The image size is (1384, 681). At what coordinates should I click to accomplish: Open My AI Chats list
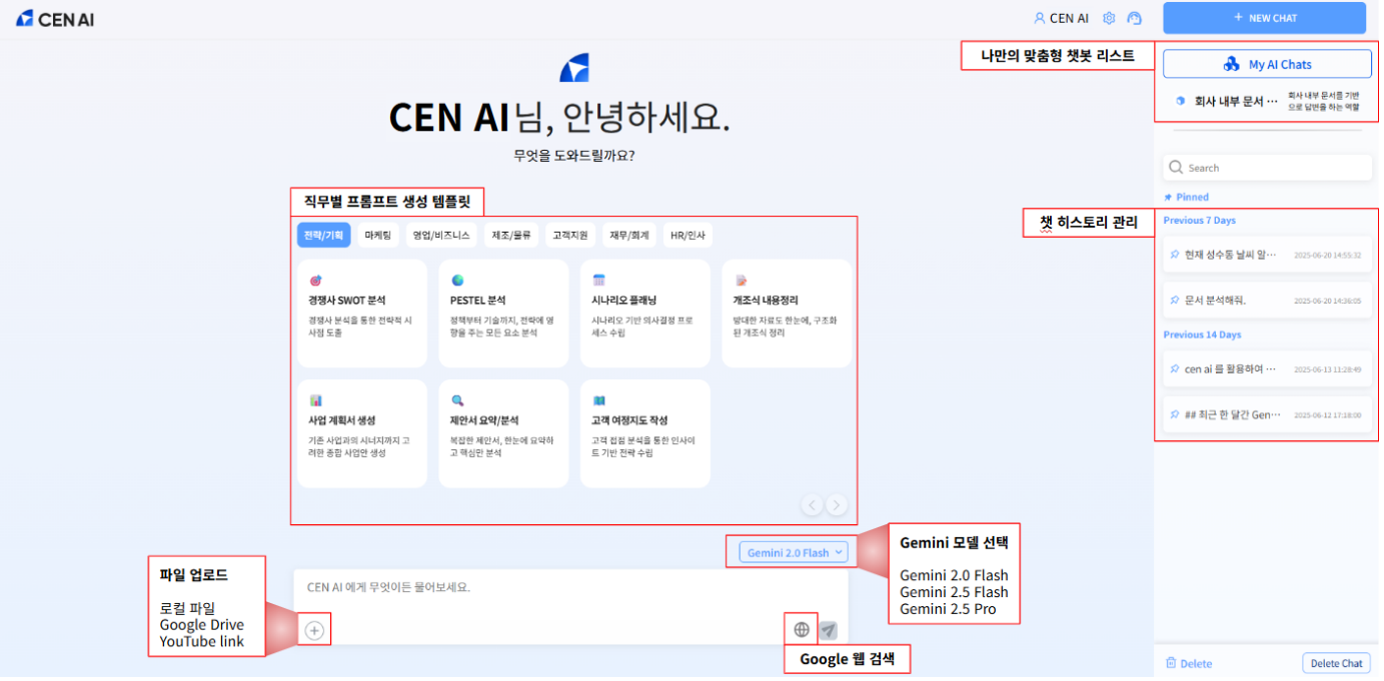pyautogui.click(x=1267, y=64)
